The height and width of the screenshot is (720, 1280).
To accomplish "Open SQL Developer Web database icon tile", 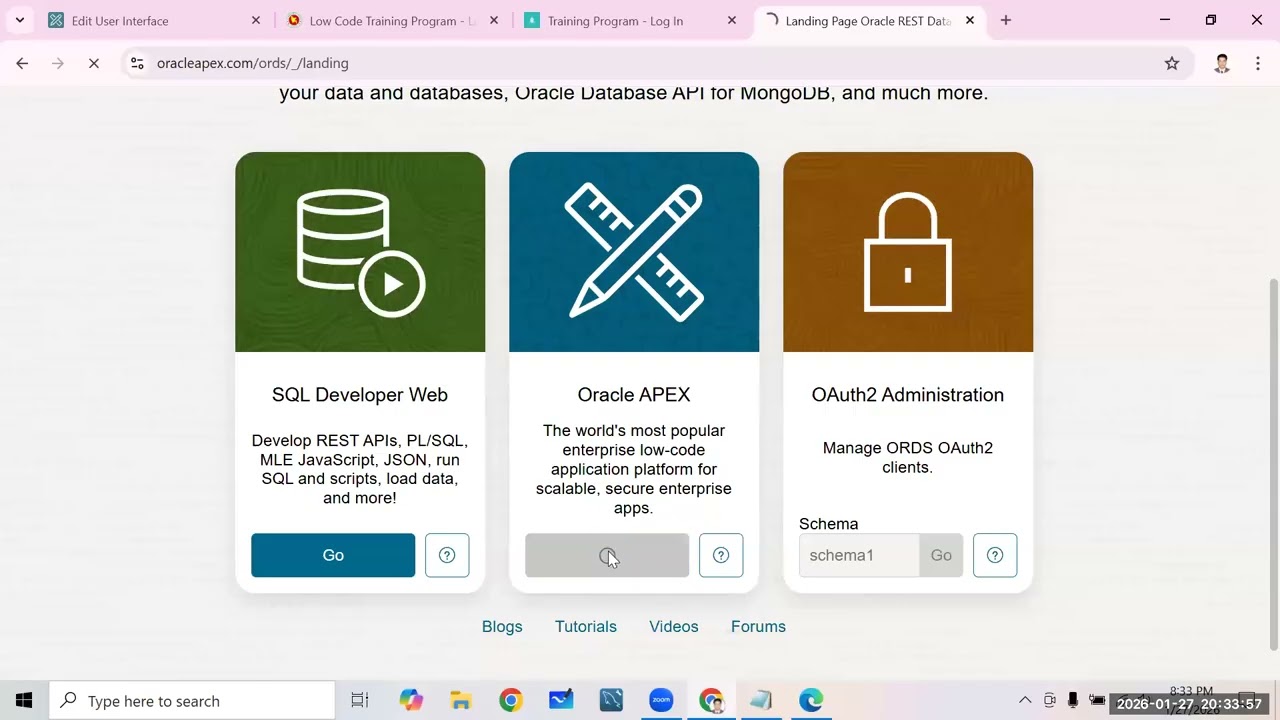I will (x=360, y=252).
